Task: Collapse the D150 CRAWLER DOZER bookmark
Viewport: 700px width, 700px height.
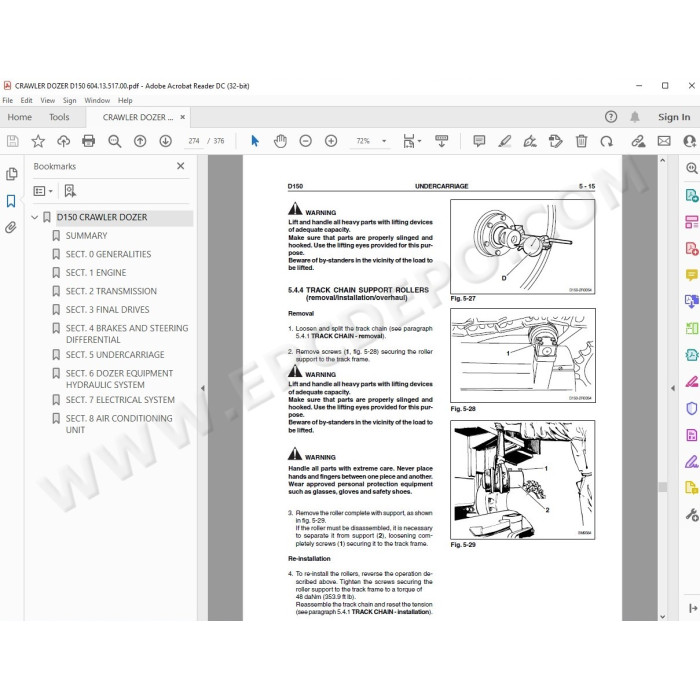Action: (34, 217)
